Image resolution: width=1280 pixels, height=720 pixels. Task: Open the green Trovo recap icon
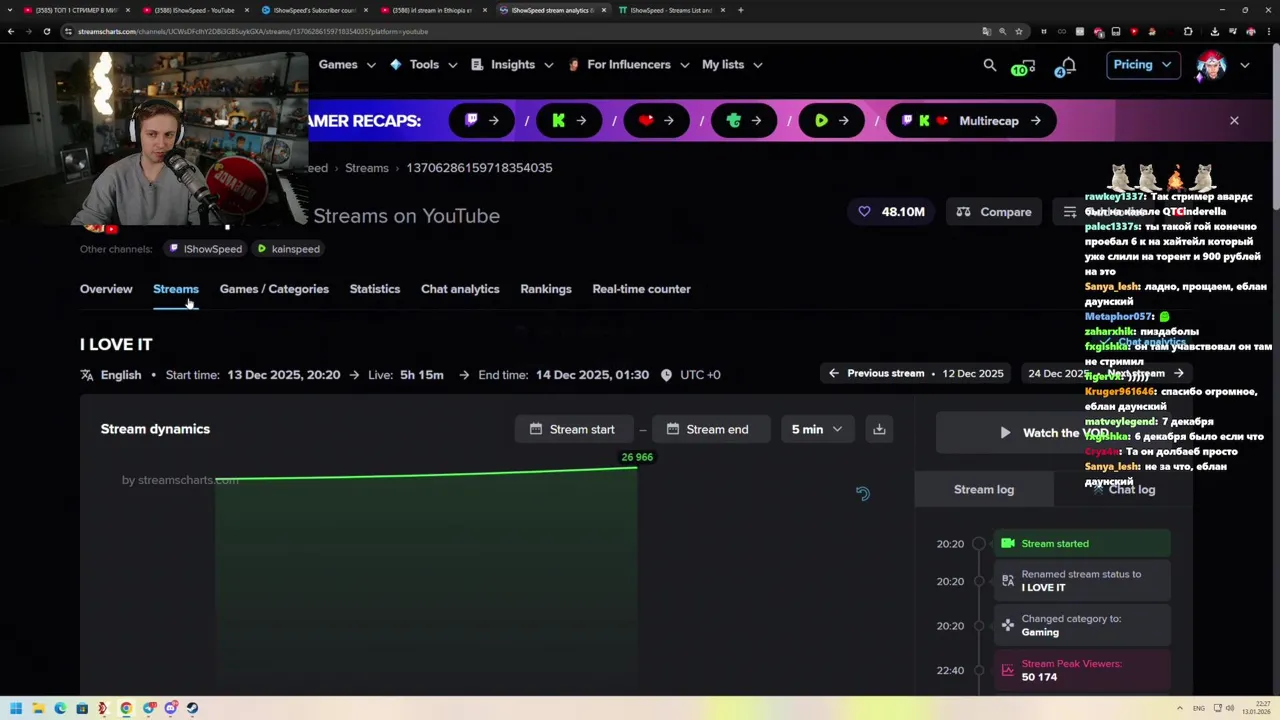tap(742, 121)
